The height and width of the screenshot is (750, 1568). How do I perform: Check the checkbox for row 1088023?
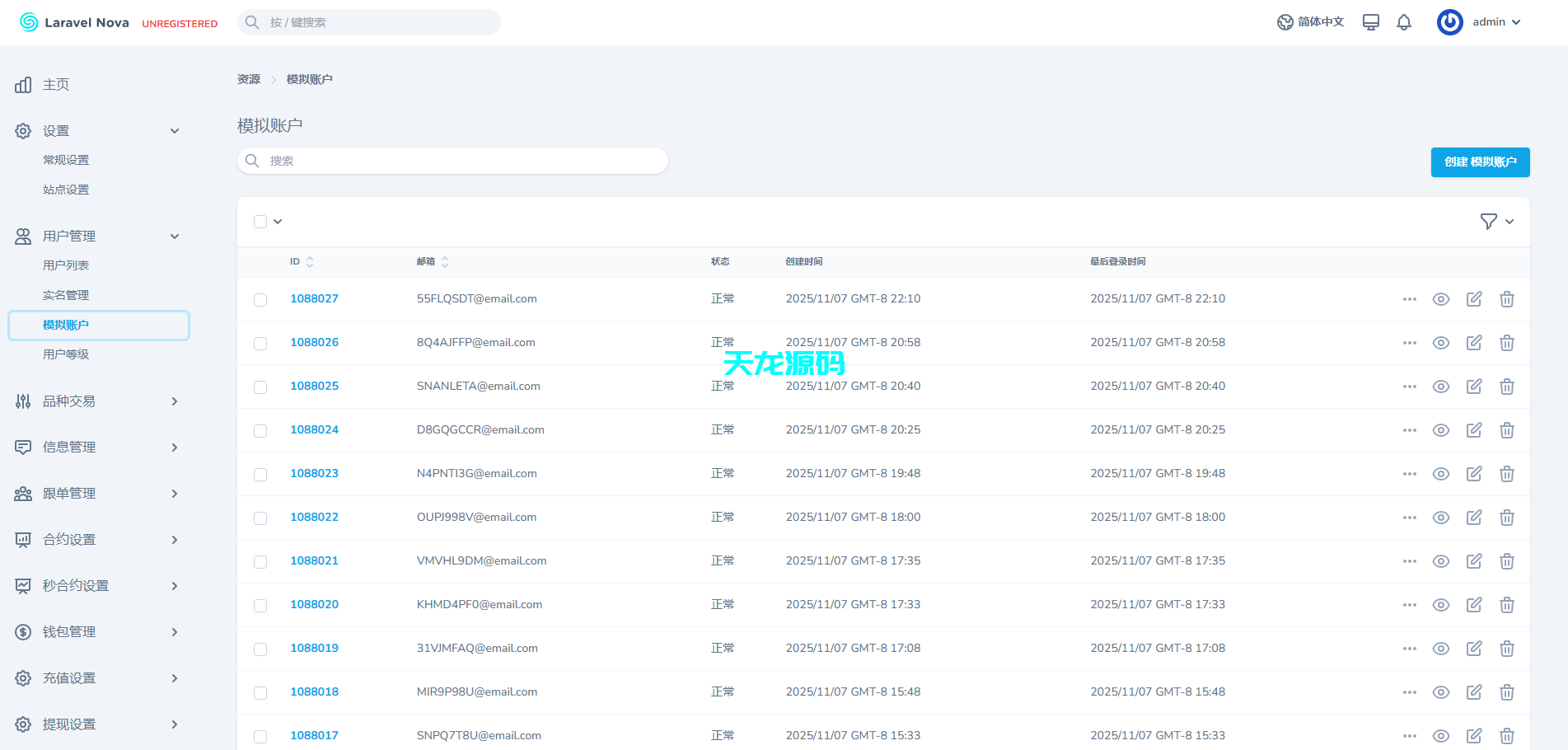point(260,474)
